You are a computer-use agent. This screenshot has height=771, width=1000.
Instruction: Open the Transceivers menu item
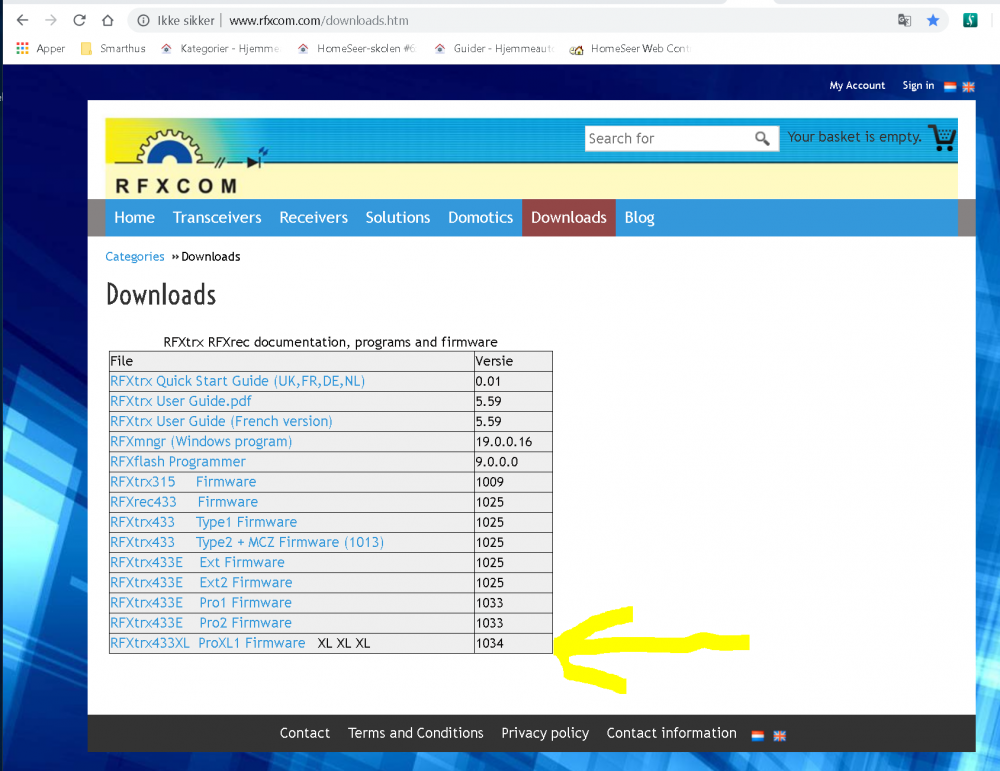coord(217,218)
